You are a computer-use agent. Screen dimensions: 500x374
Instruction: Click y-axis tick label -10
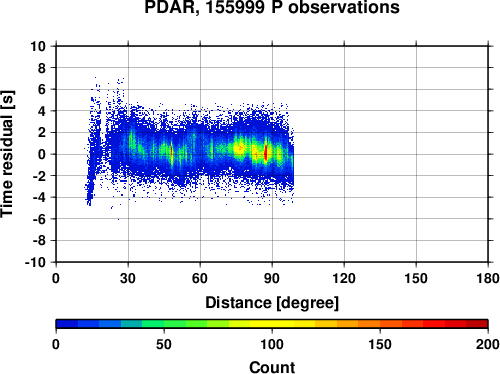click(x=35, y=262)
